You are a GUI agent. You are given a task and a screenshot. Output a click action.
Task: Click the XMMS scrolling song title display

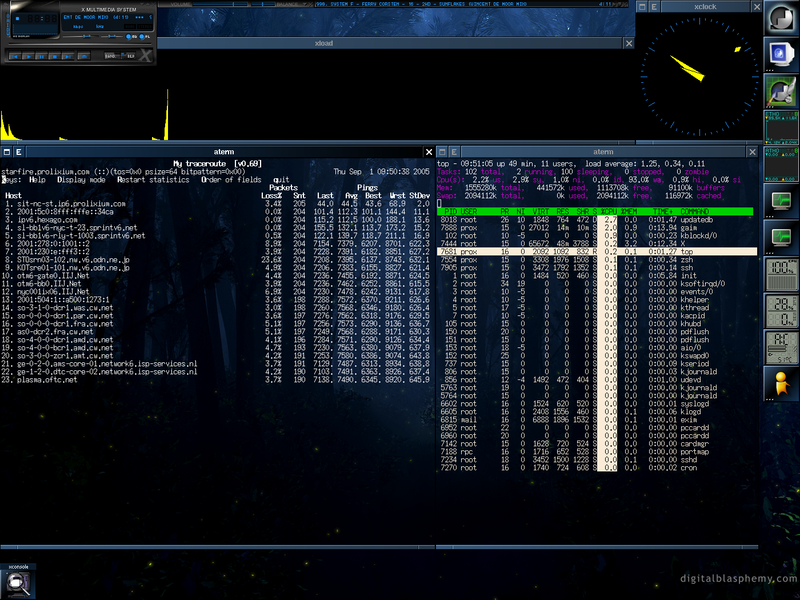[108, 17]
